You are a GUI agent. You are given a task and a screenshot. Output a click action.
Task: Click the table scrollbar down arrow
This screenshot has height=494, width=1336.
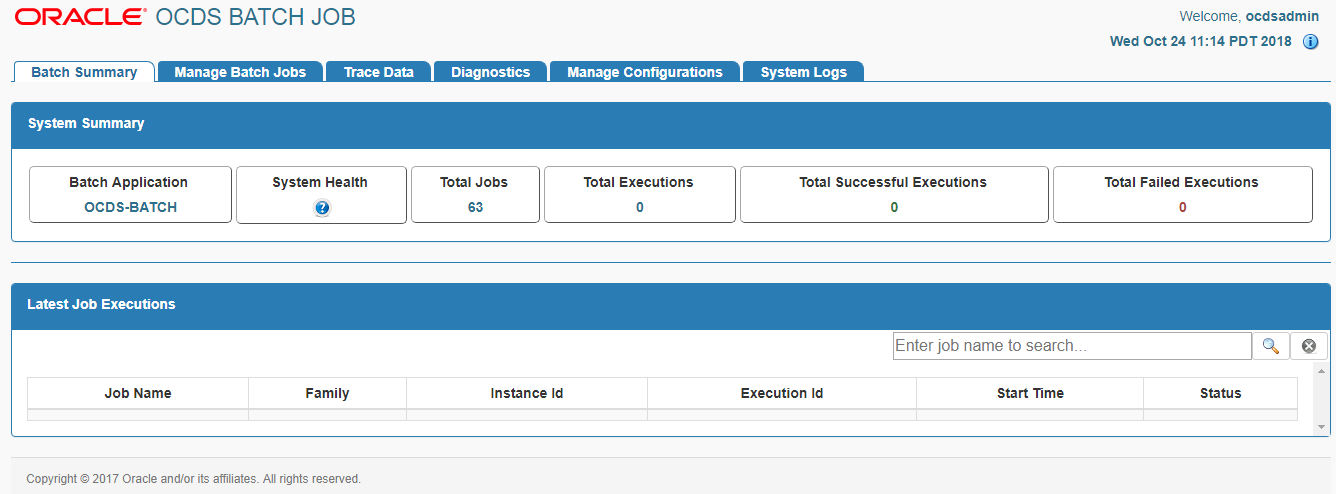click(1321, 427)
